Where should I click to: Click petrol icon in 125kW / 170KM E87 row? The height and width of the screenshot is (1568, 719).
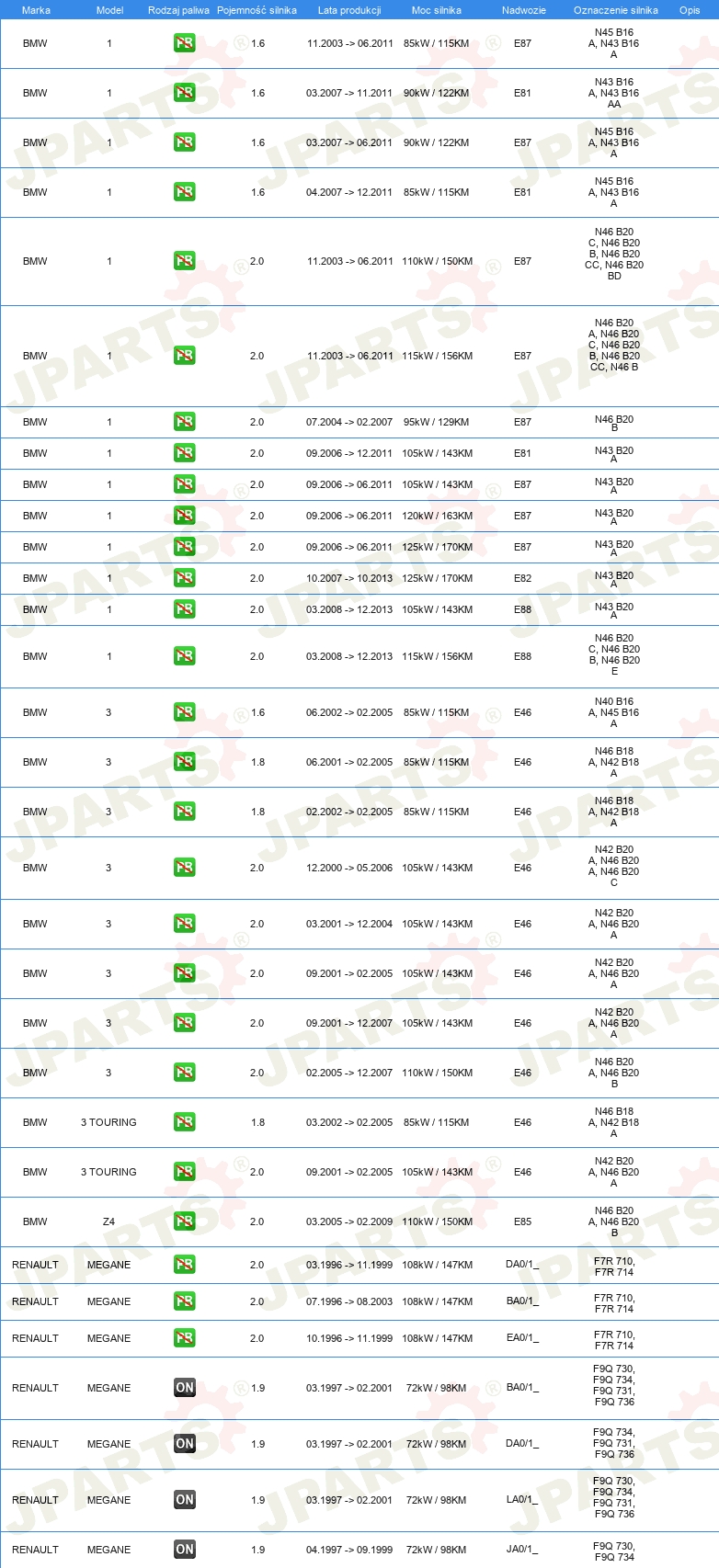click(x=185, y=547)
